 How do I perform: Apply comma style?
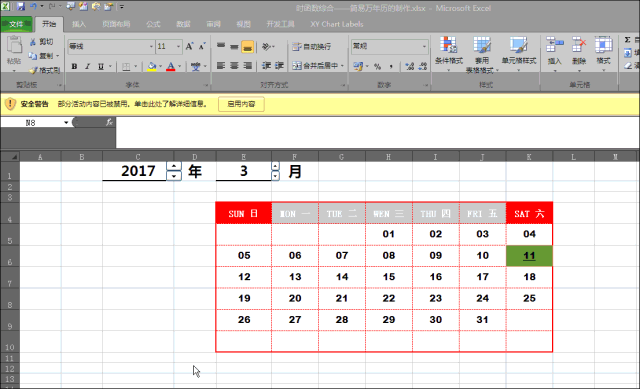coord(391,66)
